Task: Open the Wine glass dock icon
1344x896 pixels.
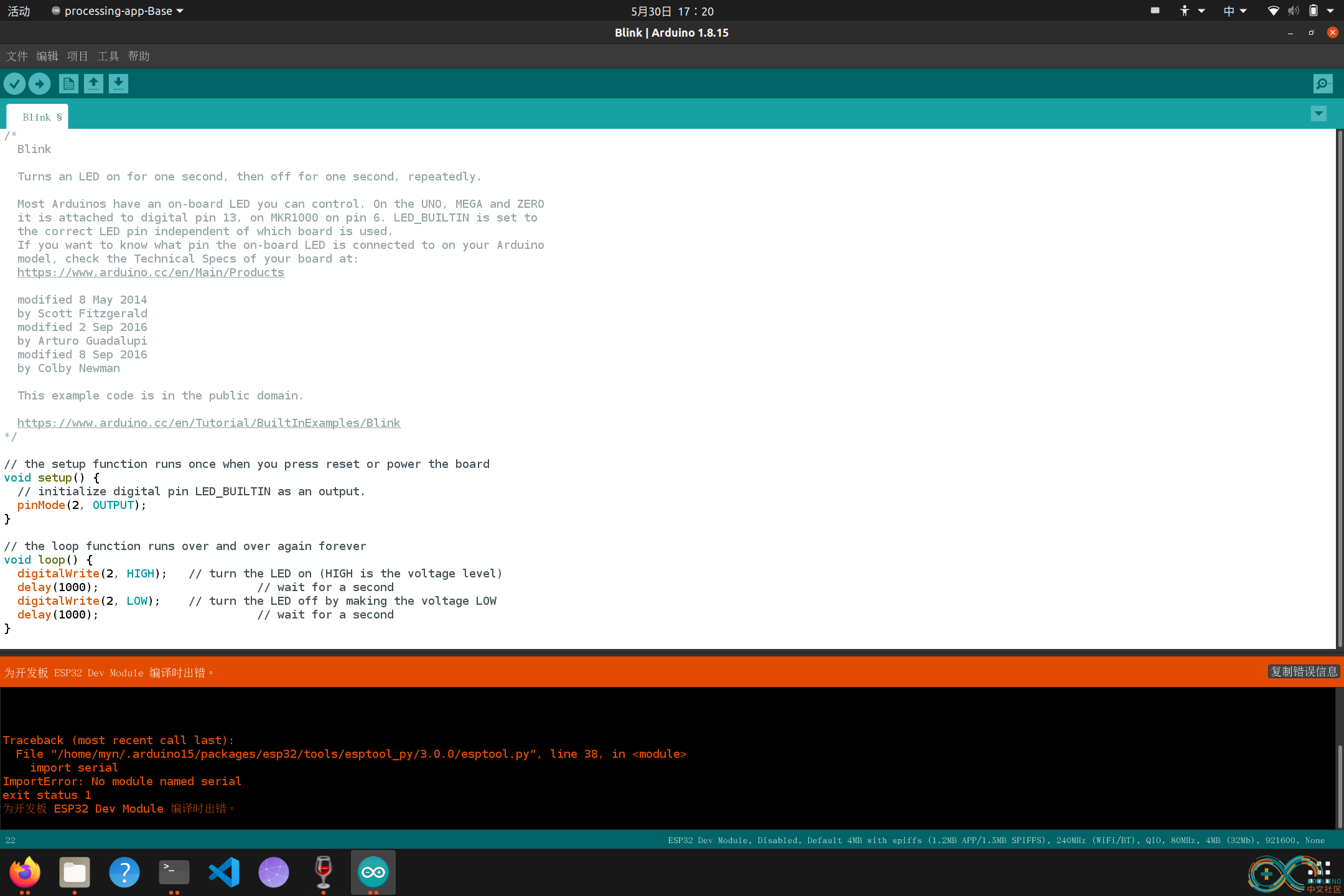Action: 324,872
